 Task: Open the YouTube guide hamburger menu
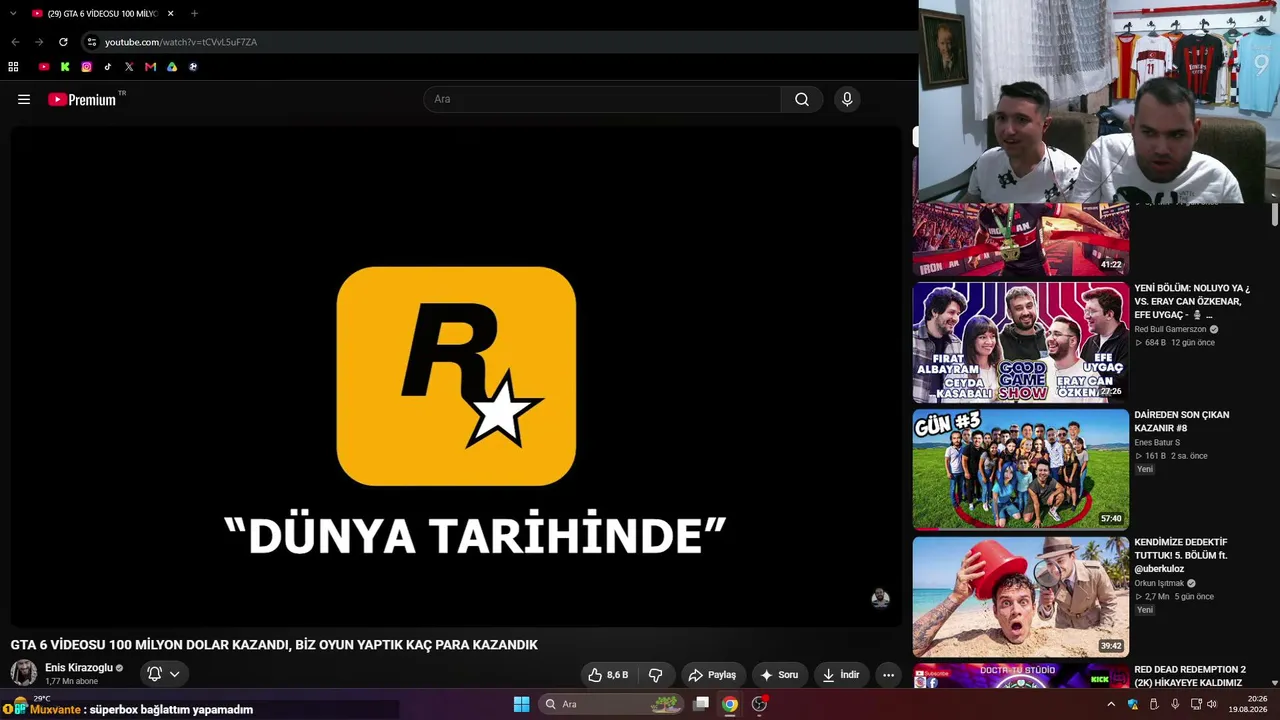[24, 99]
